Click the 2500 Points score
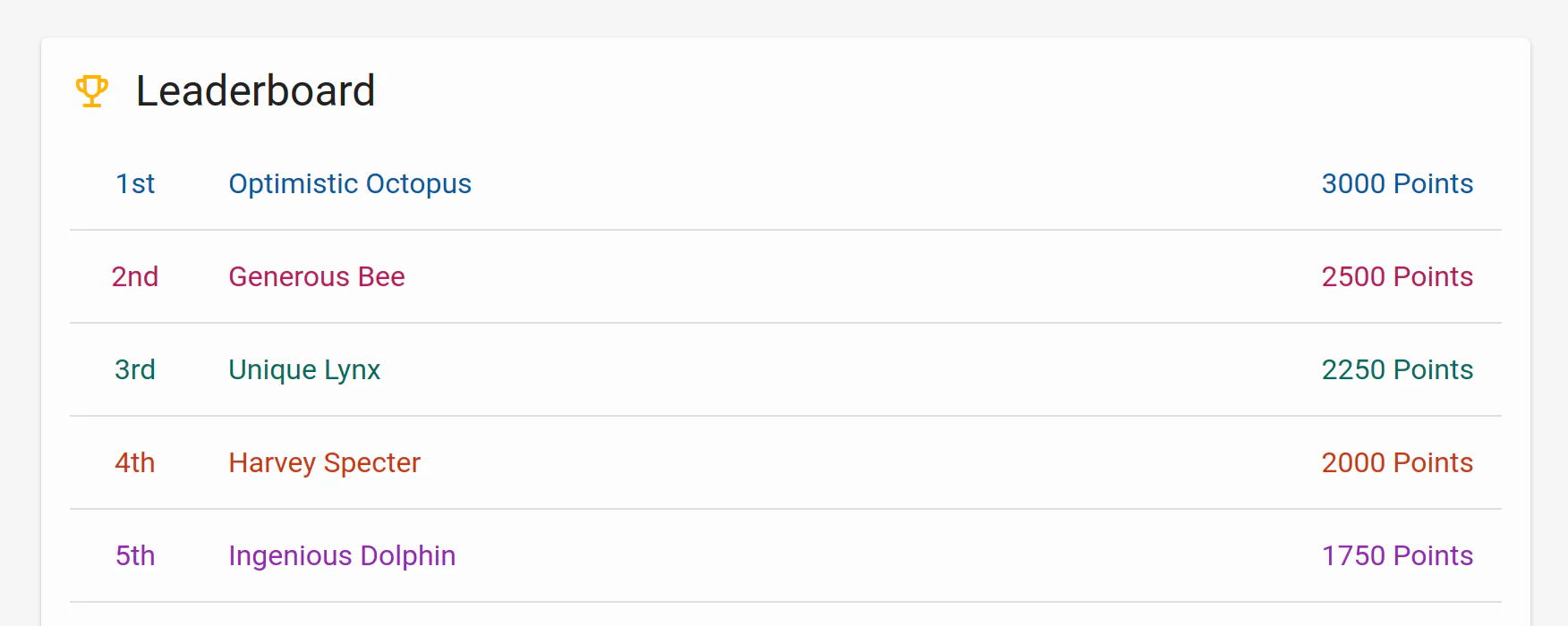The height and width of the screenshot is (626, 1568). 1397,276
